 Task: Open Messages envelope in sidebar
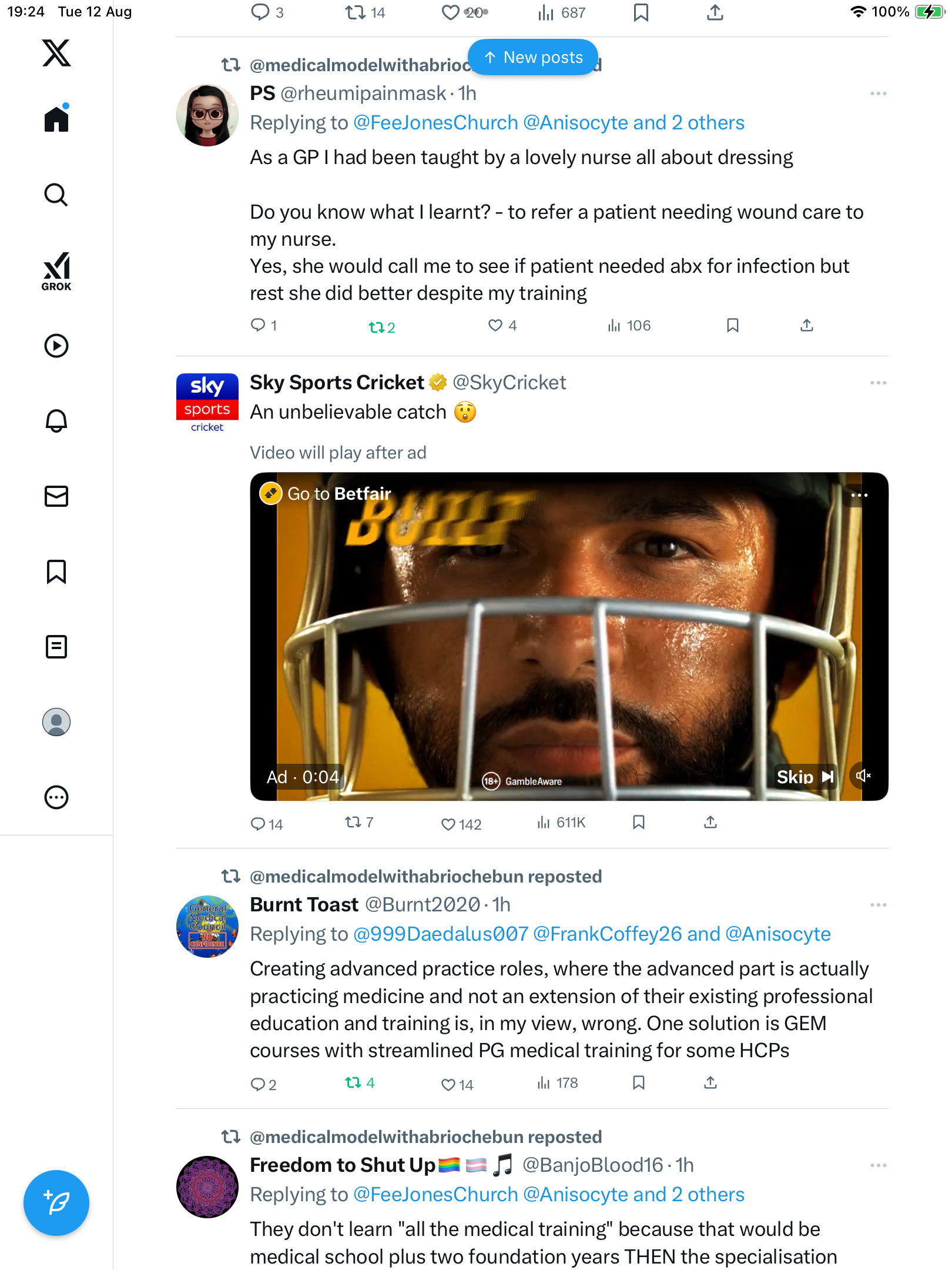tap(56, 496)
